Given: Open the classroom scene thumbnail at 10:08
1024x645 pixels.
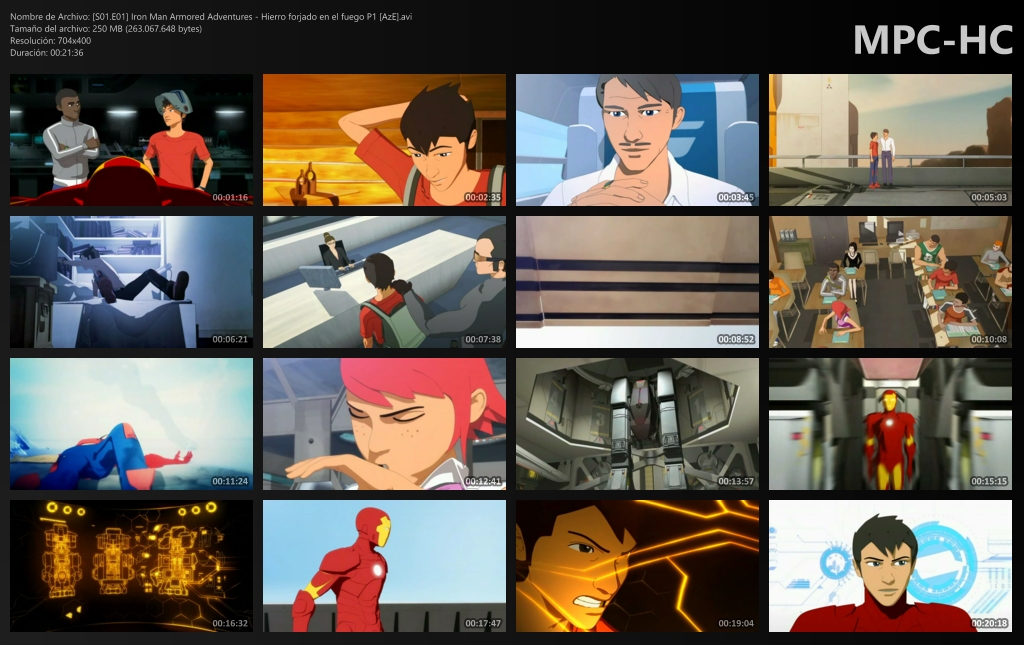Looking at the screenshot, I should coord(889,281).
